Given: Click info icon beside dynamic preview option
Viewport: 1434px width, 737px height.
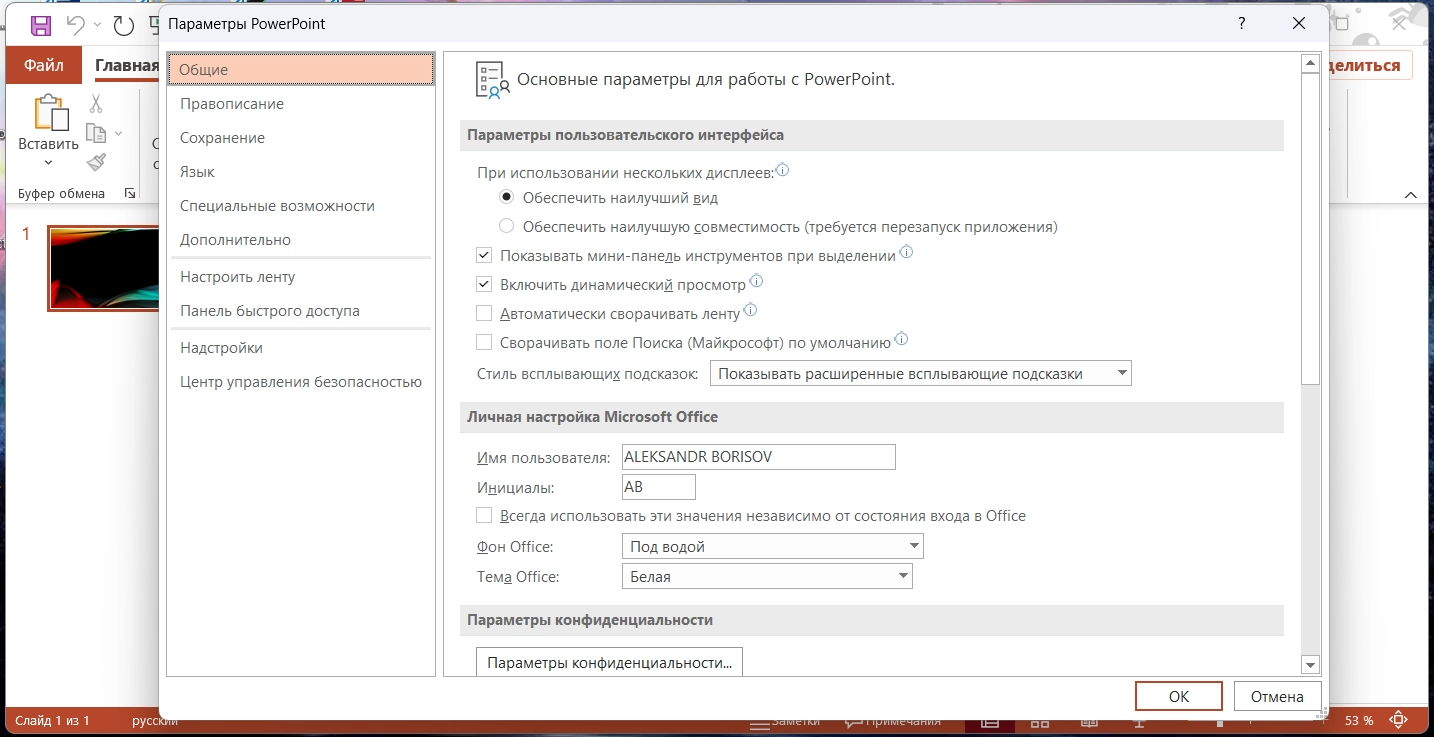Looking at the screenshot, I should 756,282.
